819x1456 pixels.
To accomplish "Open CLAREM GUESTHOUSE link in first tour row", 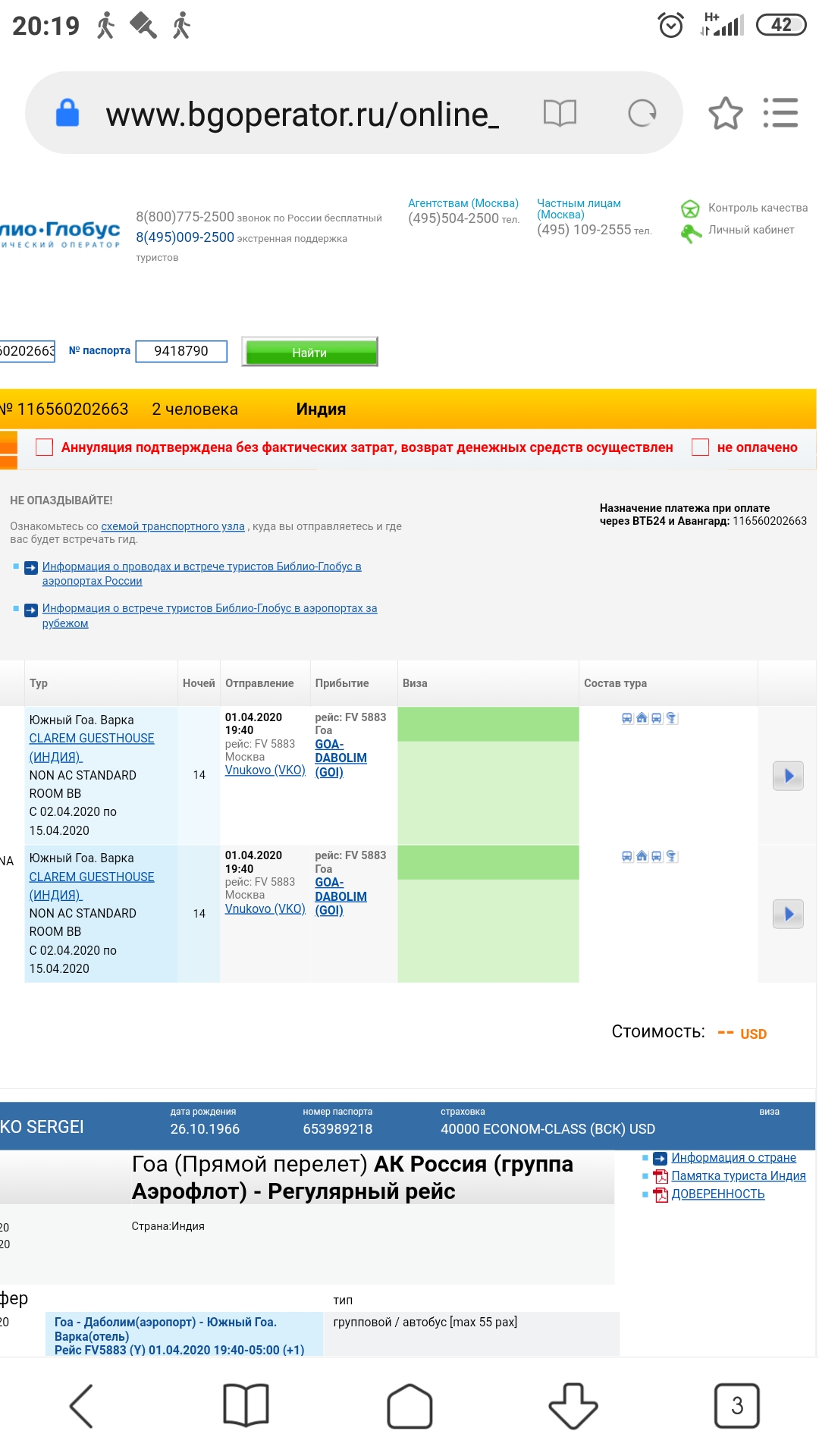I will [x=92, y=748].
